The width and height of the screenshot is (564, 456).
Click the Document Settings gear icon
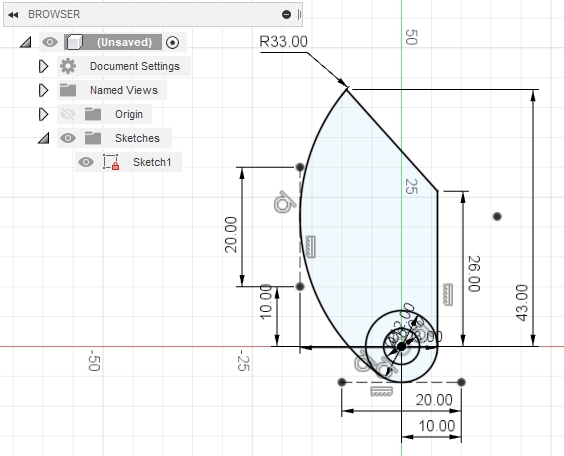tap(68, 66)
